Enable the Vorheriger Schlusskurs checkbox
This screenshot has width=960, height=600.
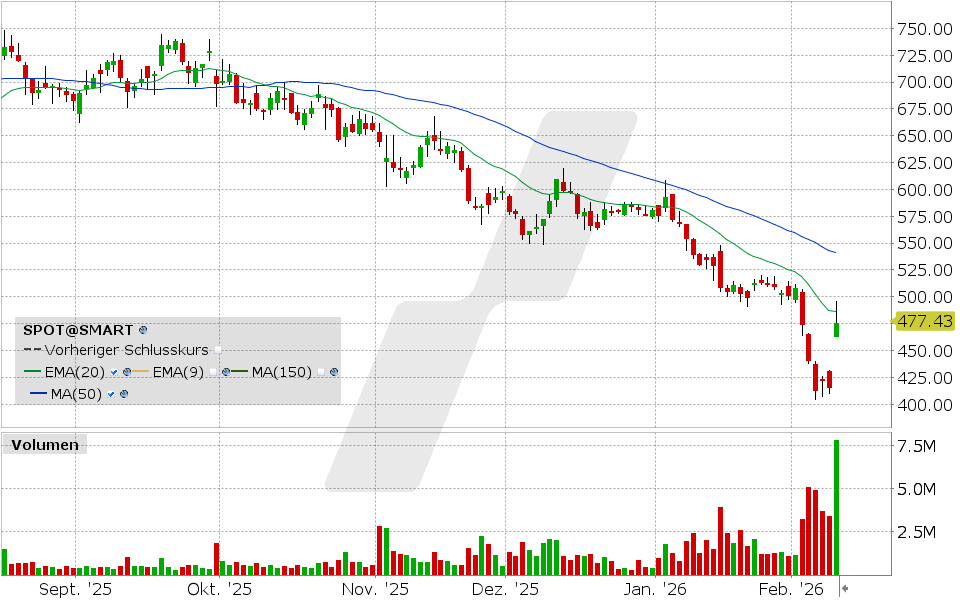pyautogui.click(x=218, y=351)
